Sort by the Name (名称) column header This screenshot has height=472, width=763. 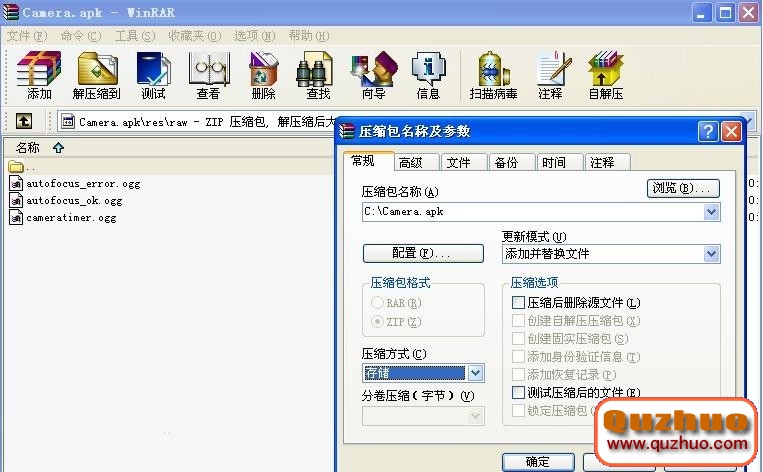click(28, 147)
